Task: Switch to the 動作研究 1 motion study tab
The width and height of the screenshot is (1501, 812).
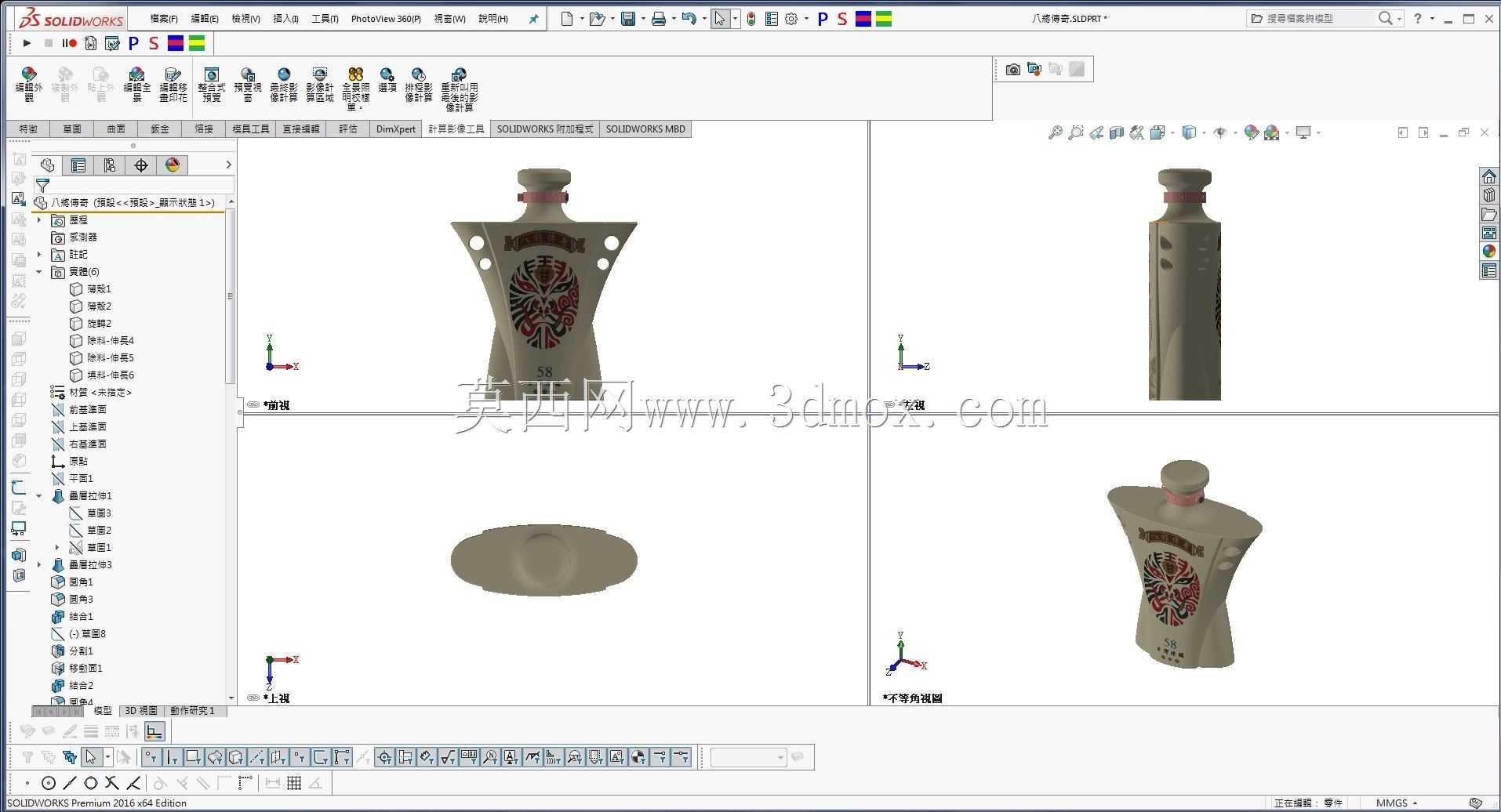Action: click(x=192, y=711)
